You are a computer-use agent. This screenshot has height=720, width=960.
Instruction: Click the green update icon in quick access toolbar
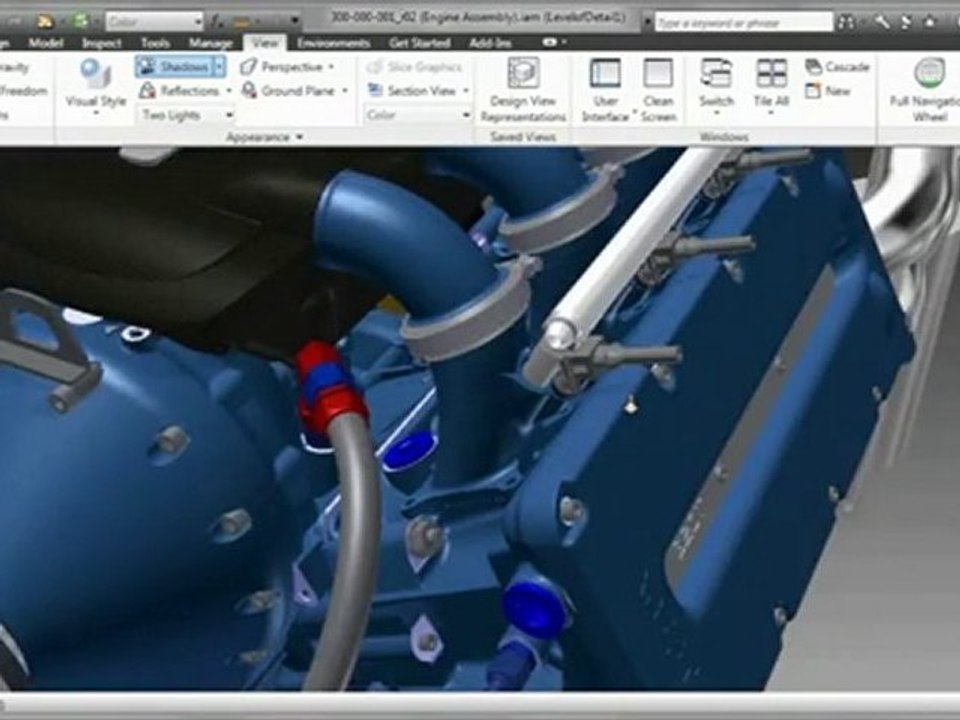click(x=80, y=21)
